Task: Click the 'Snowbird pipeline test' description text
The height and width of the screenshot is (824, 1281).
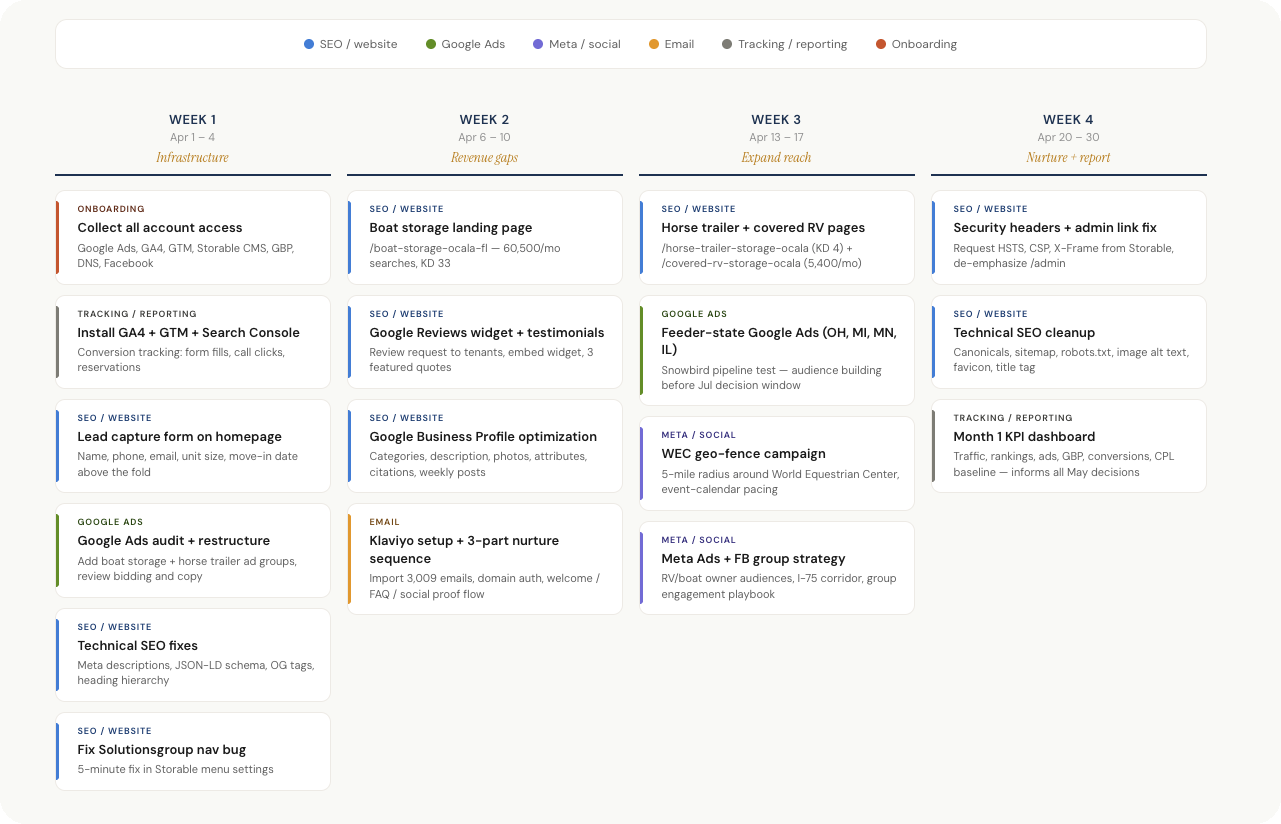Action: tap(771, 378)
